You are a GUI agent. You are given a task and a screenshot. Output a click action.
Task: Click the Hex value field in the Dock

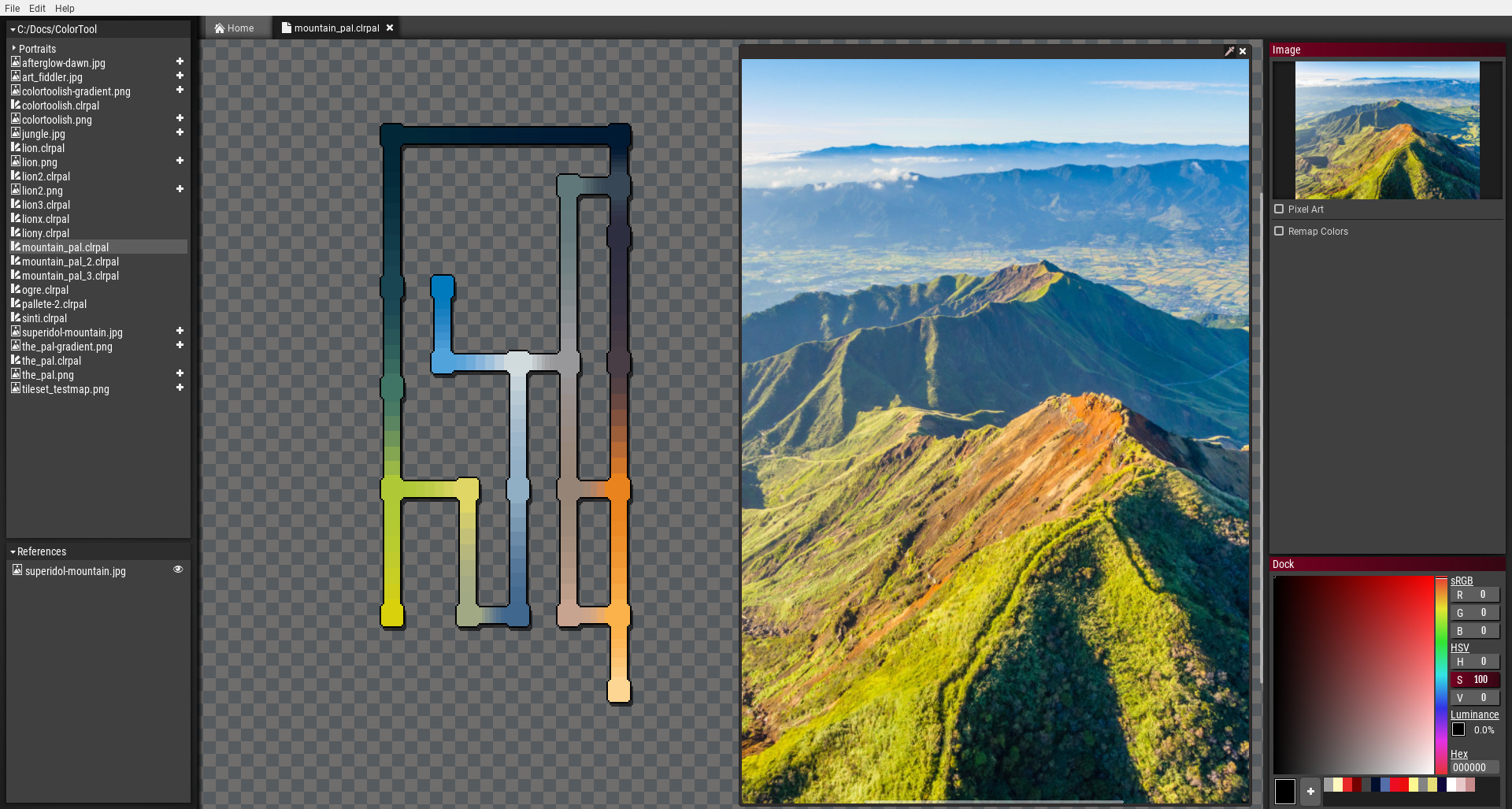[1475, 766]
